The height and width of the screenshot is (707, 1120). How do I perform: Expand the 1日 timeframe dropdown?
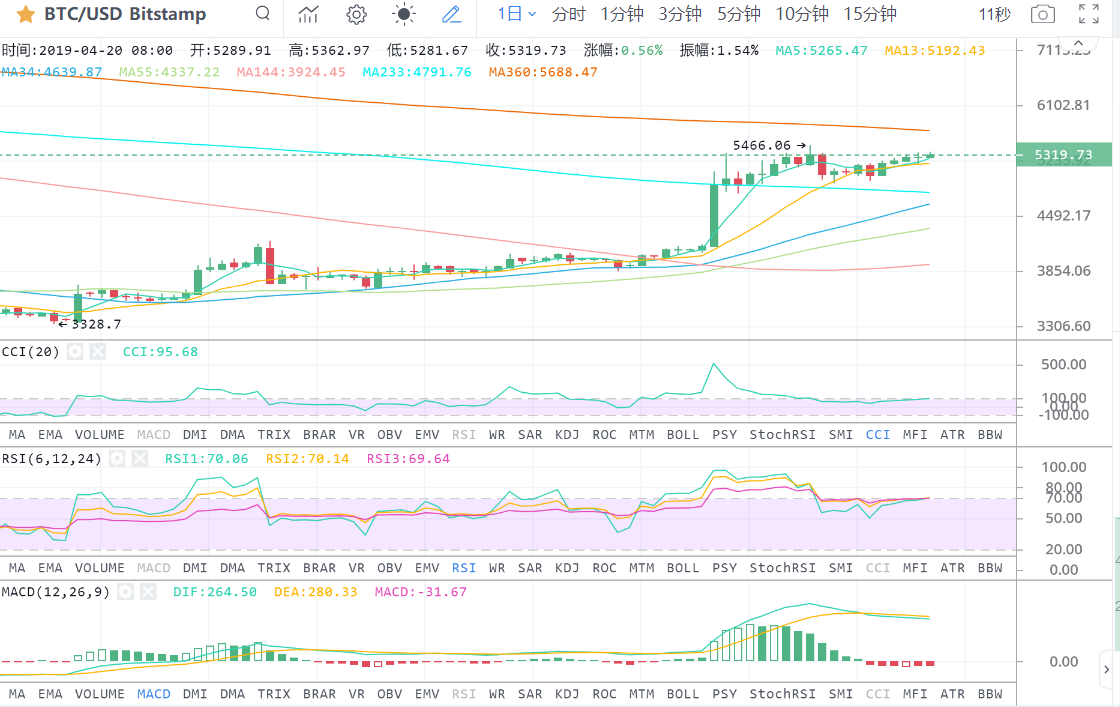pos(517,14)
